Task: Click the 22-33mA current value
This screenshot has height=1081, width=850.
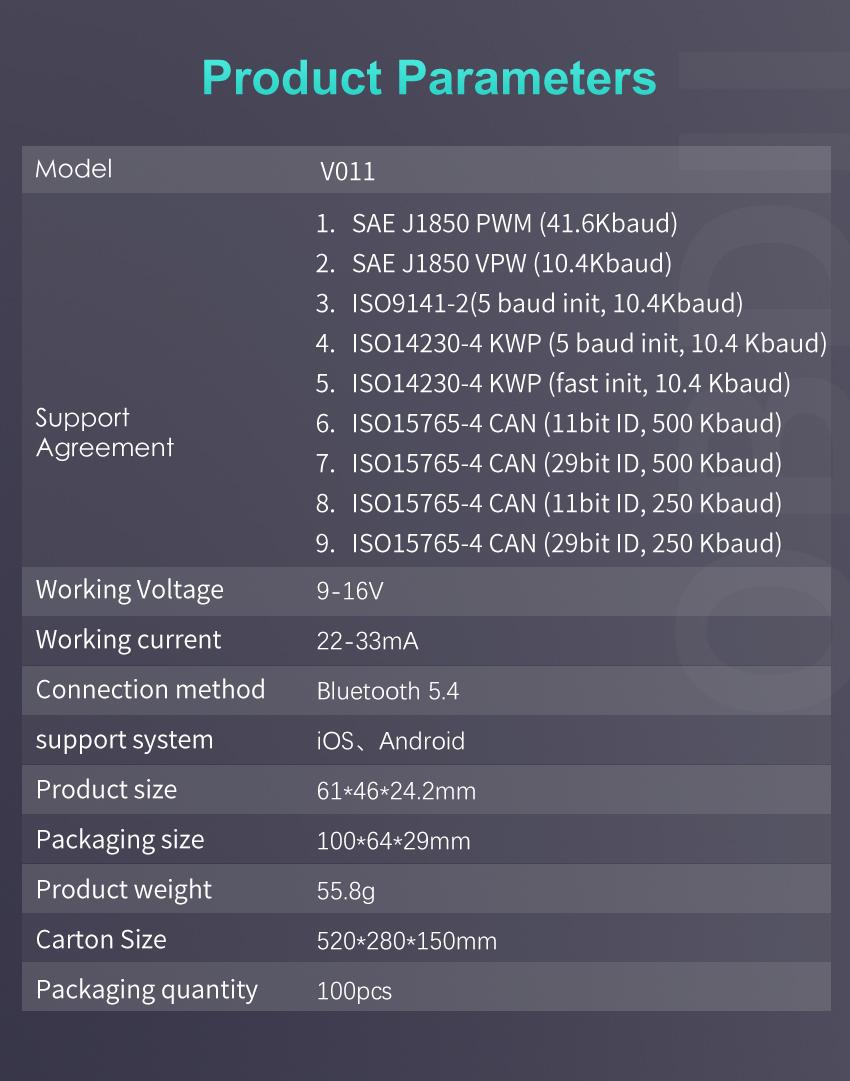Action: pos(367,642)
